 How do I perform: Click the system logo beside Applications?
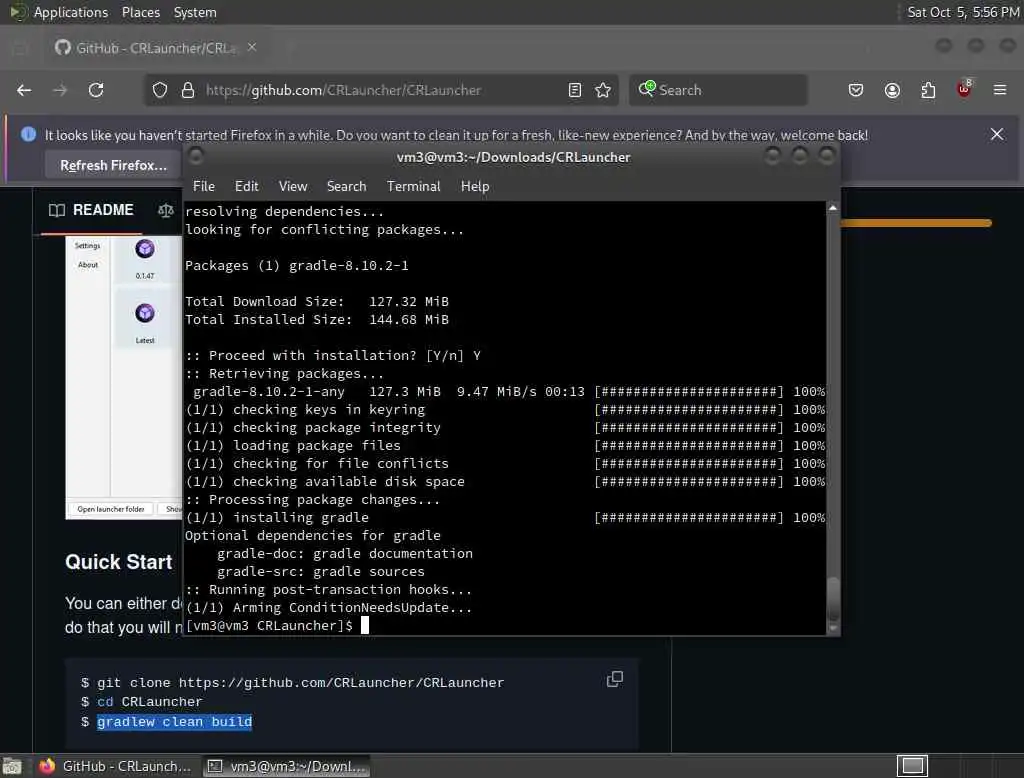[18, 12]
